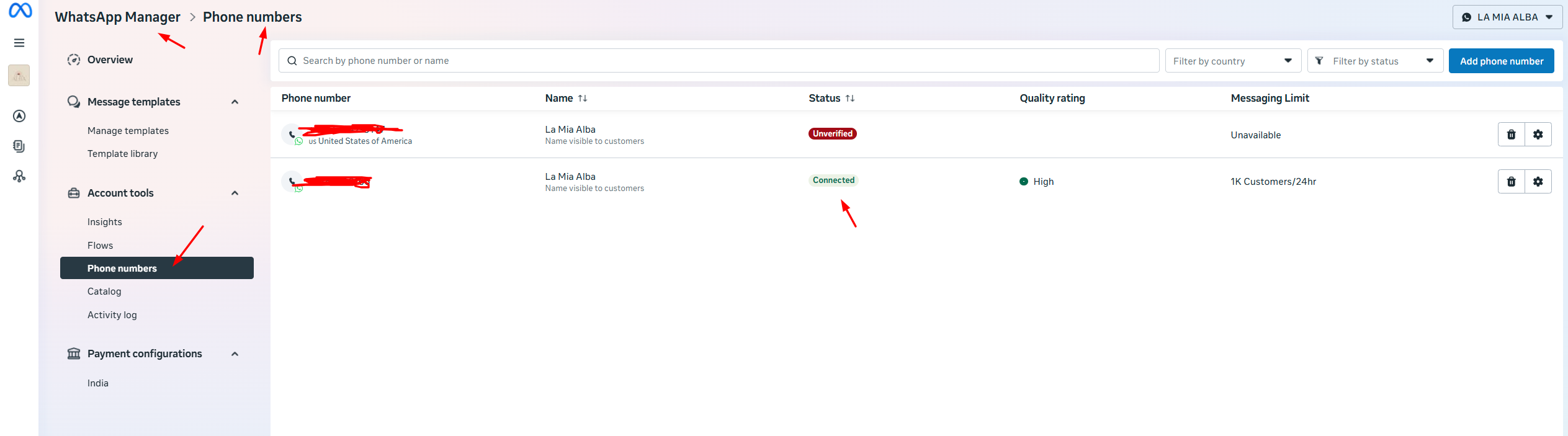The height and width of the screenshot is (436, 1568).
Task: Open Flows under Account tools
Action: coord(100,246)
